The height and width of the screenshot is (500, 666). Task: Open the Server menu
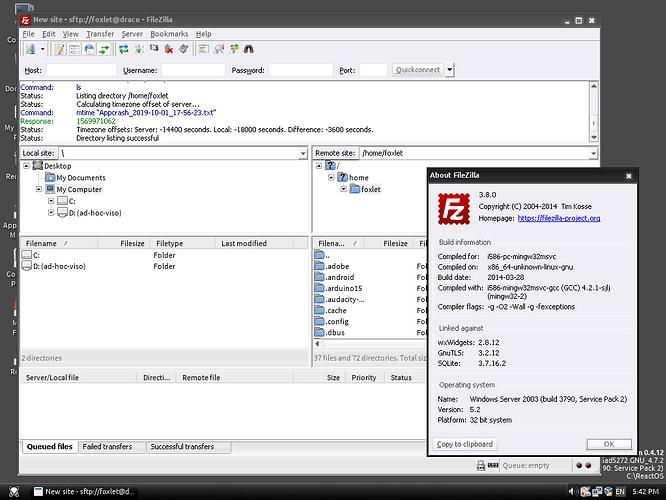[132, 34]
